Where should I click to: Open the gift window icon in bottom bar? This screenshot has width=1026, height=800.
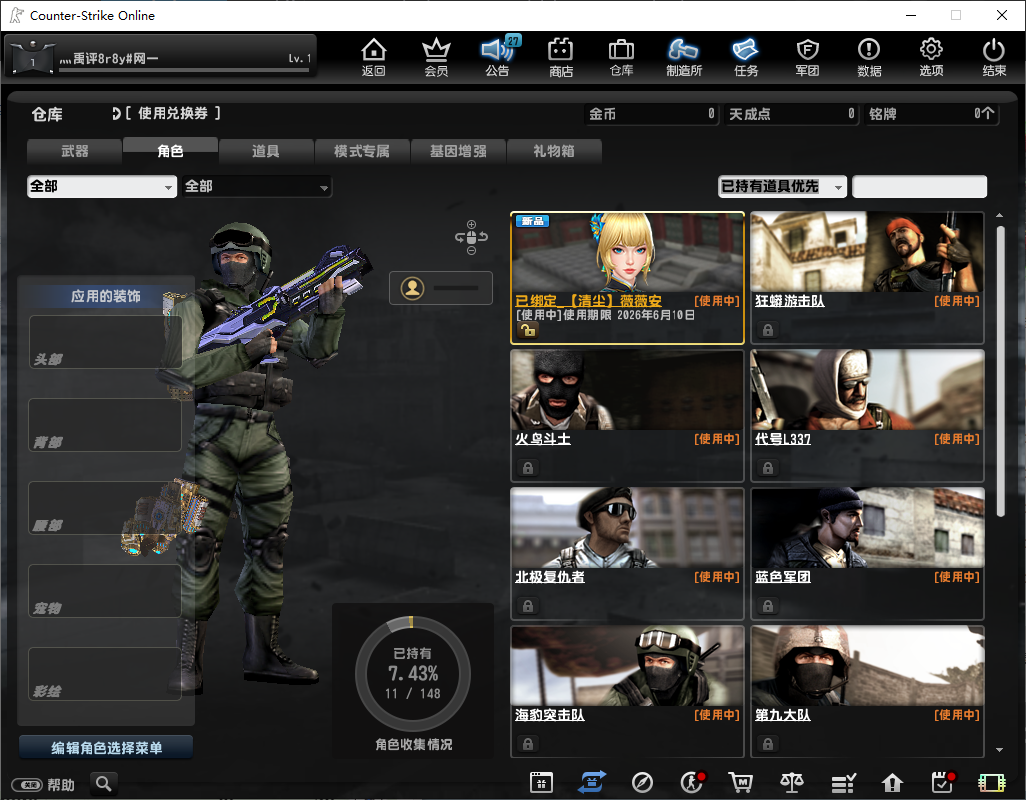click(541, 782)
